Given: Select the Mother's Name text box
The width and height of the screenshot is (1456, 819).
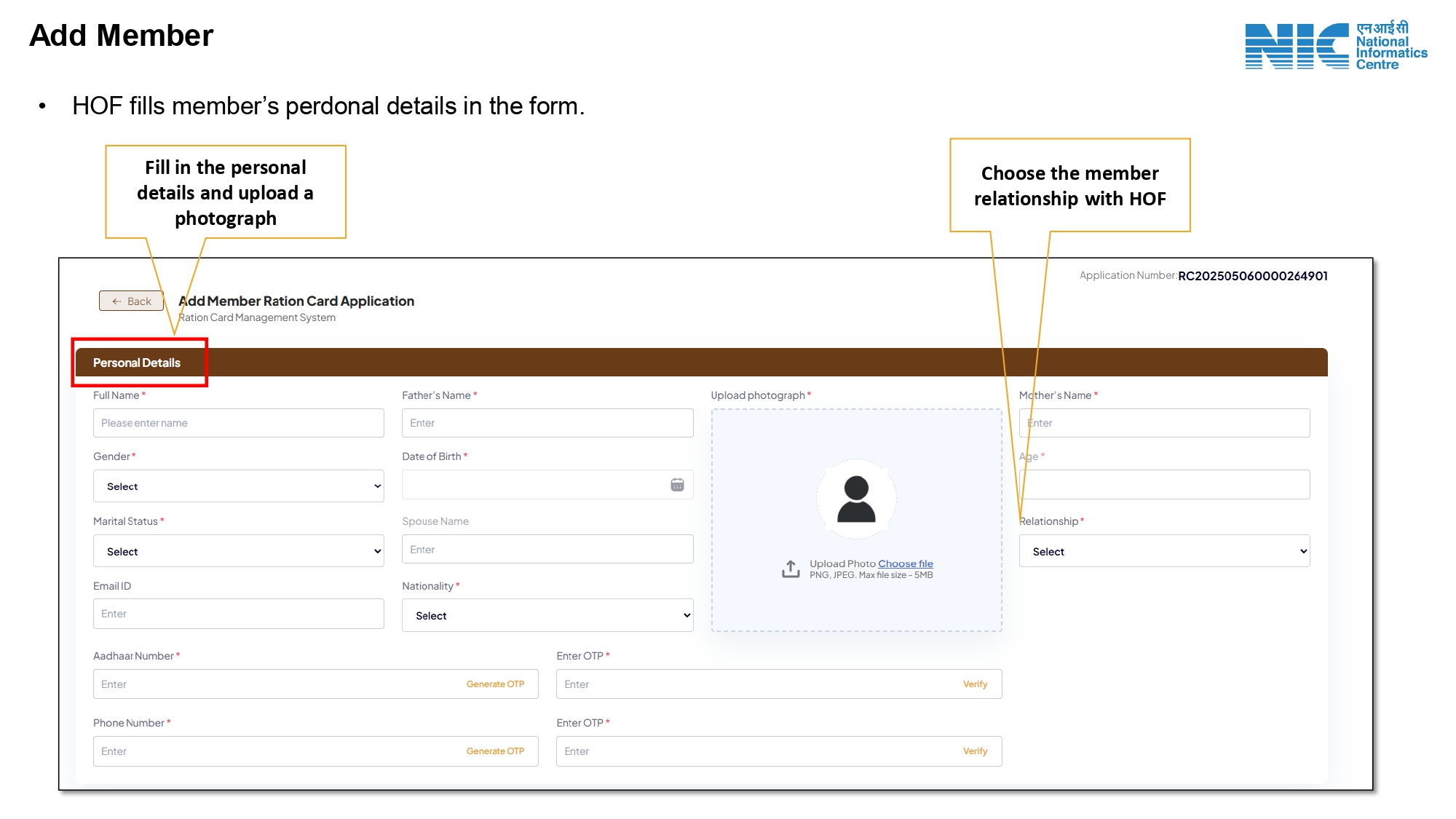Looking at the screenshot, I should pyautogui.click(x=1165, y=423).
